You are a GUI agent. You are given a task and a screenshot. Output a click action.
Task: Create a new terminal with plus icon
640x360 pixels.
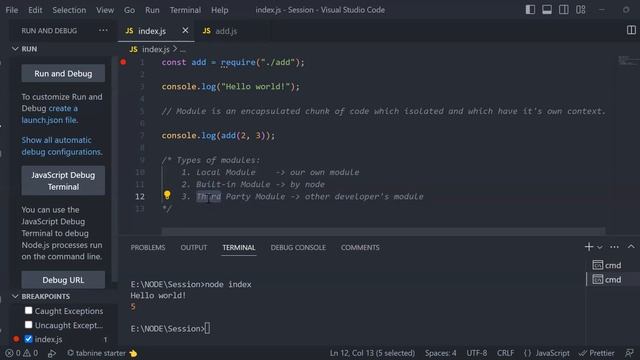click(x=589, y=247)
